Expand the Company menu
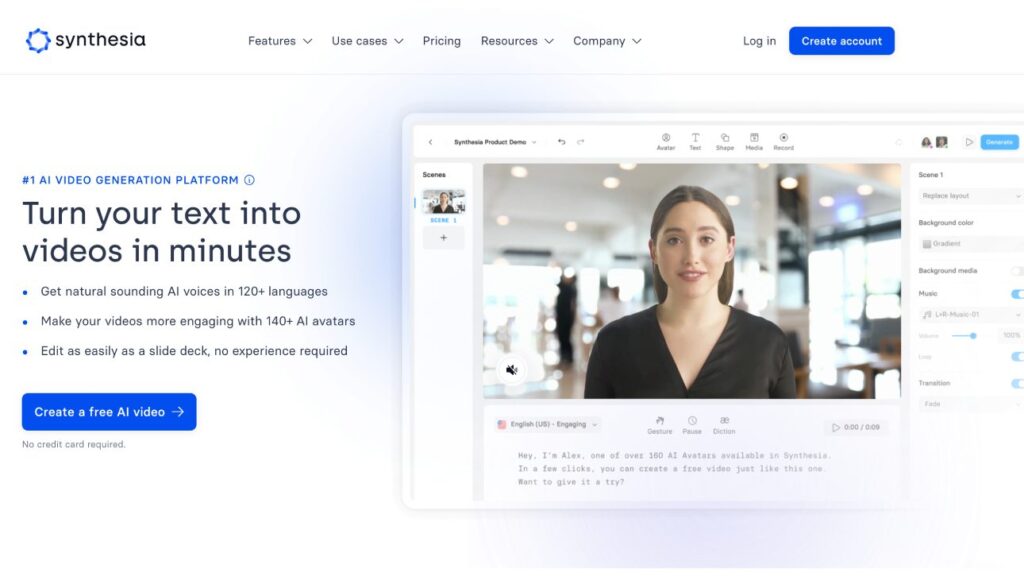The height and width of the screenshot is (576, 1024). pyautogui.click(x=607, y=41)
